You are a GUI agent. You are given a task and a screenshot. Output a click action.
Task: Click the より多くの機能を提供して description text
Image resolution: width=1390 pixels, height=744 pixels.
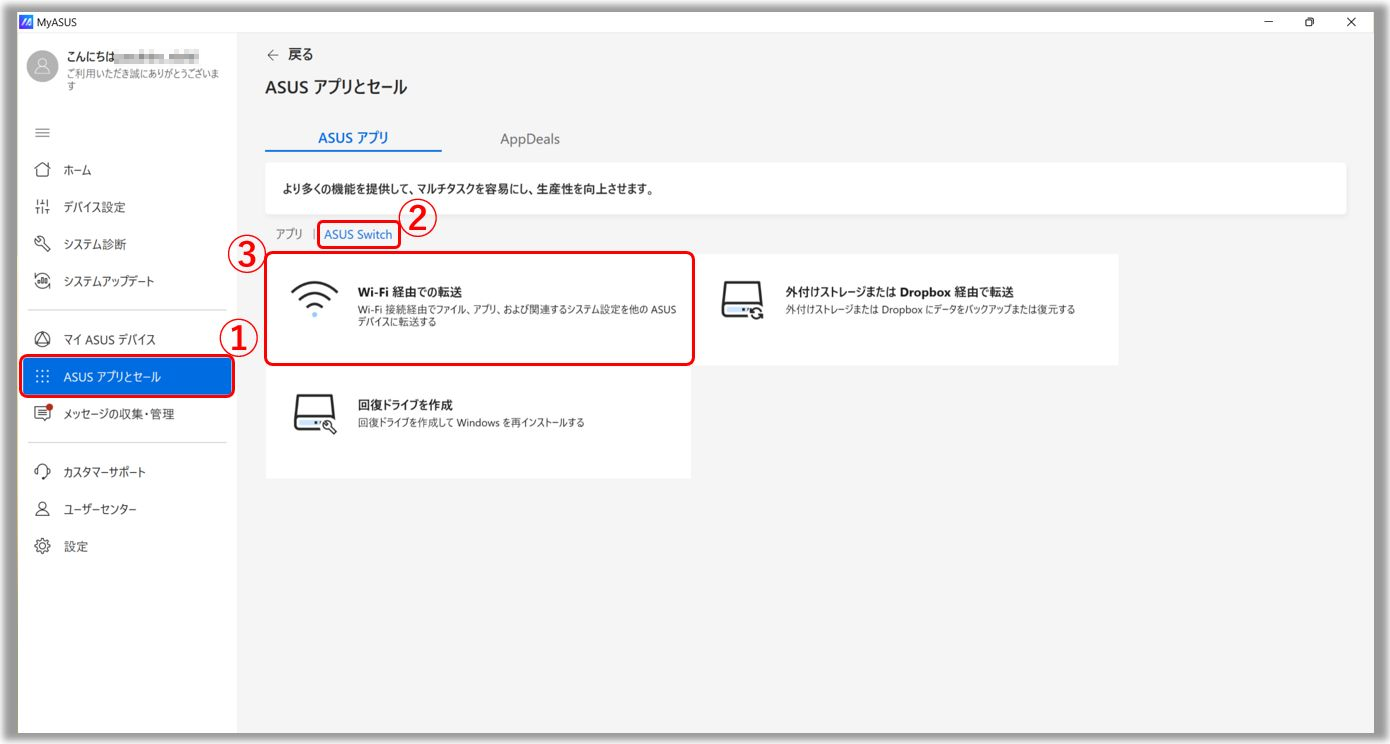coord(468,188)
